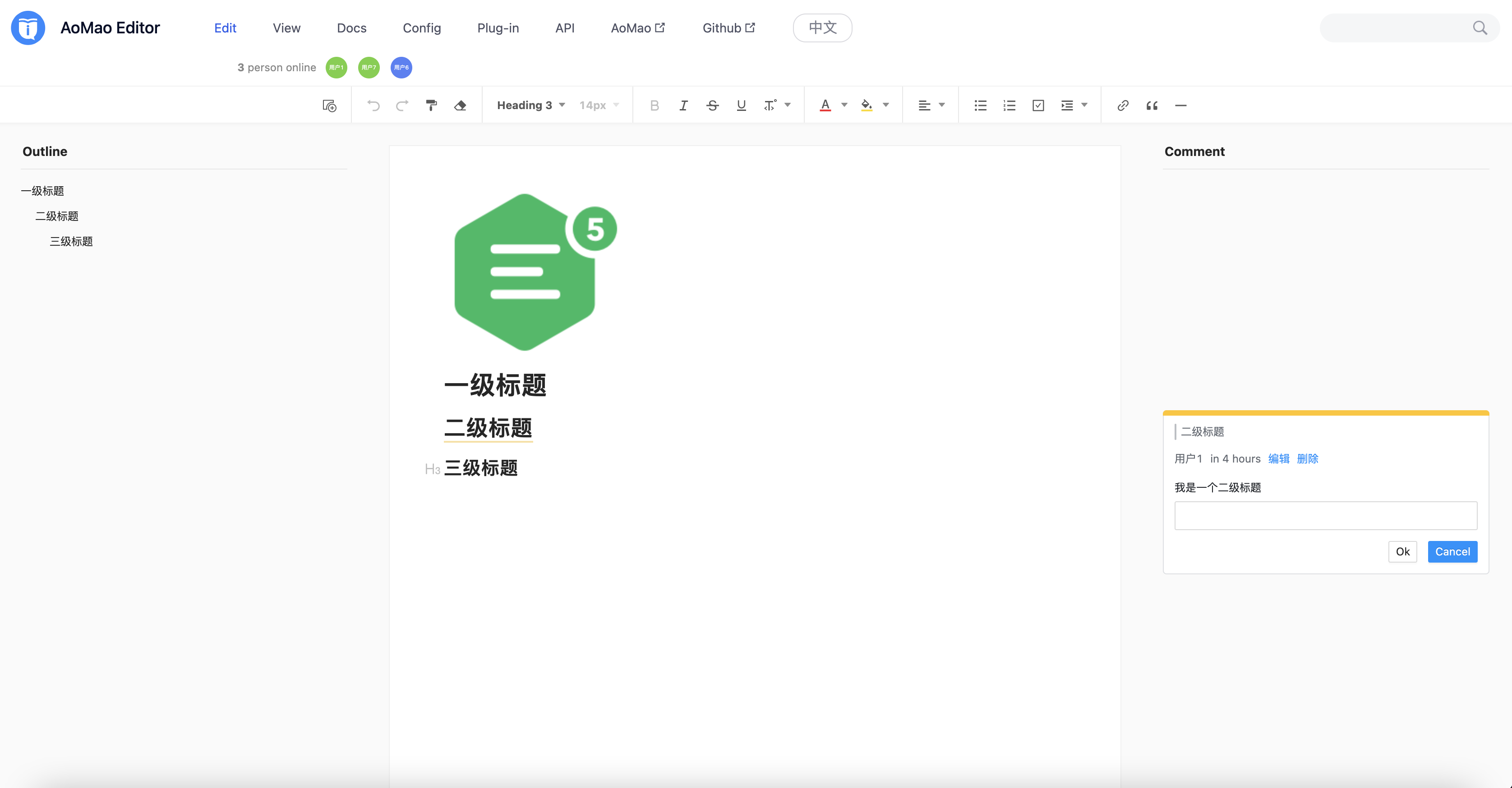Image resolution: width=1512 pixels, height=788 pixels.
Task: Click the indent icon
Action: 1067,105
